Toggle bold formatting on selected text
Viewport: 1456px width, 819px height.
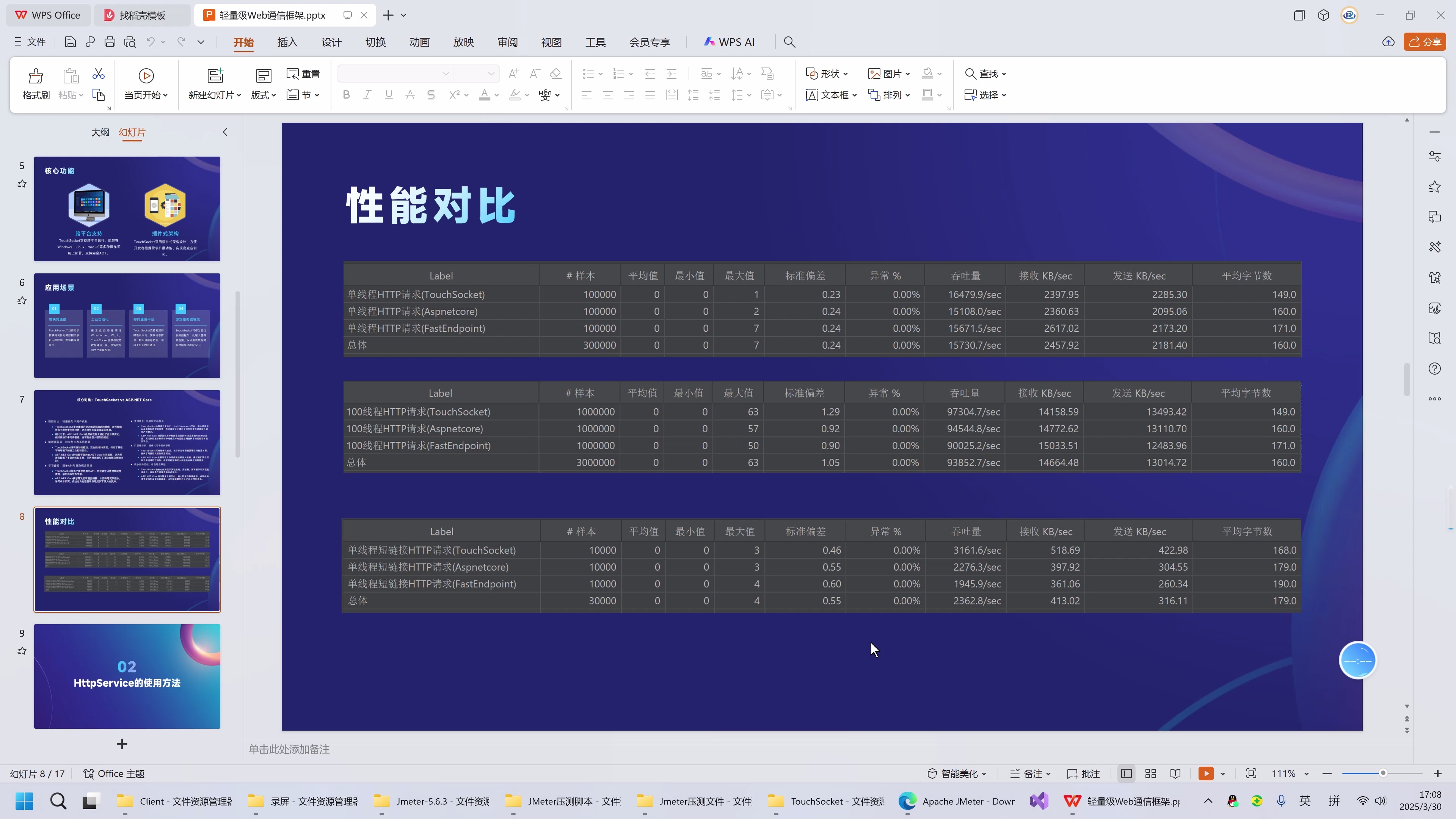coord(346,94)
